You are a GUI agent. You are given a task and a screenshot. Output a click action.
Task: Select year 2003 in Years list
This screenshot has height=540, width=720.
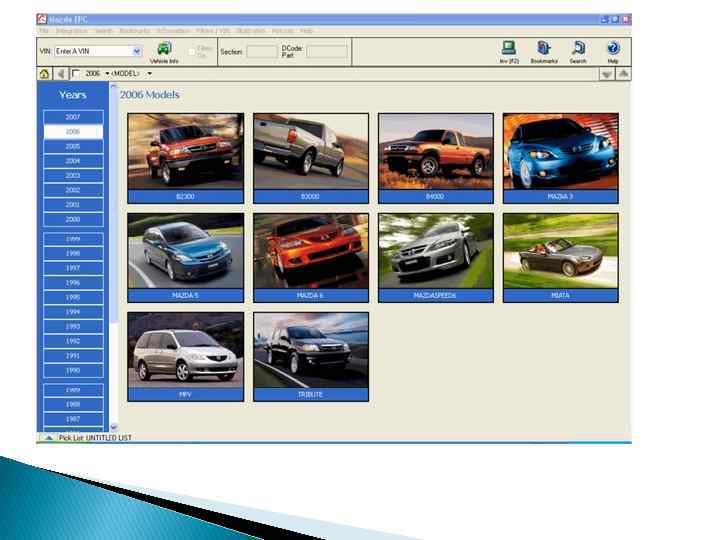73,175
